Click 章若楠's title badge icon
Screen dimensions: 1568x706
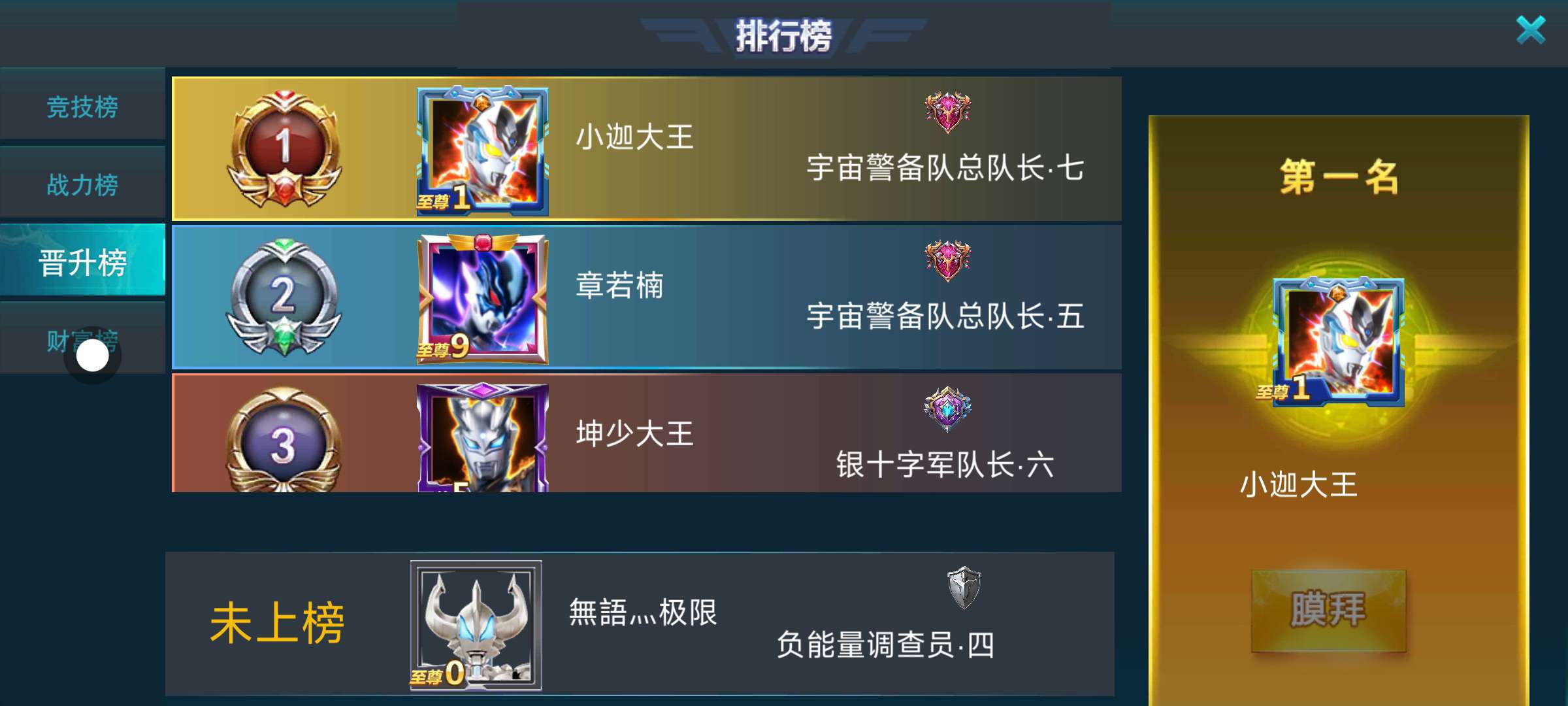947,260
